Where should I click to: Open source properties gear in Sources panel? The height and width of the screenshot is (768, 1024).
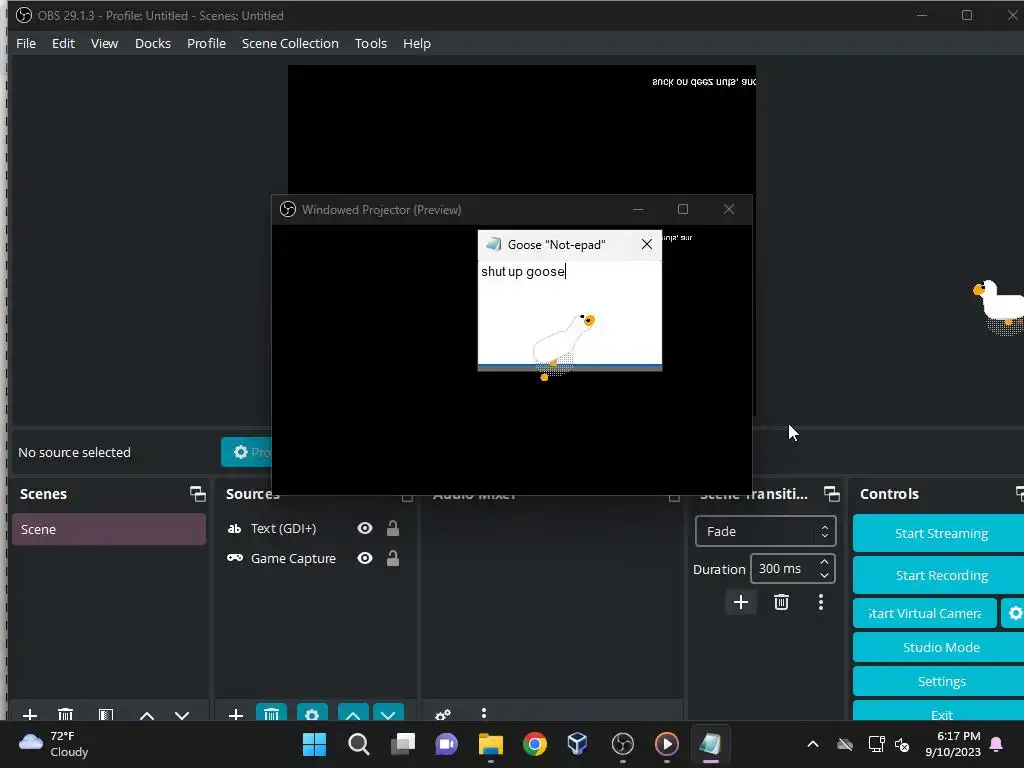[312, 712]
